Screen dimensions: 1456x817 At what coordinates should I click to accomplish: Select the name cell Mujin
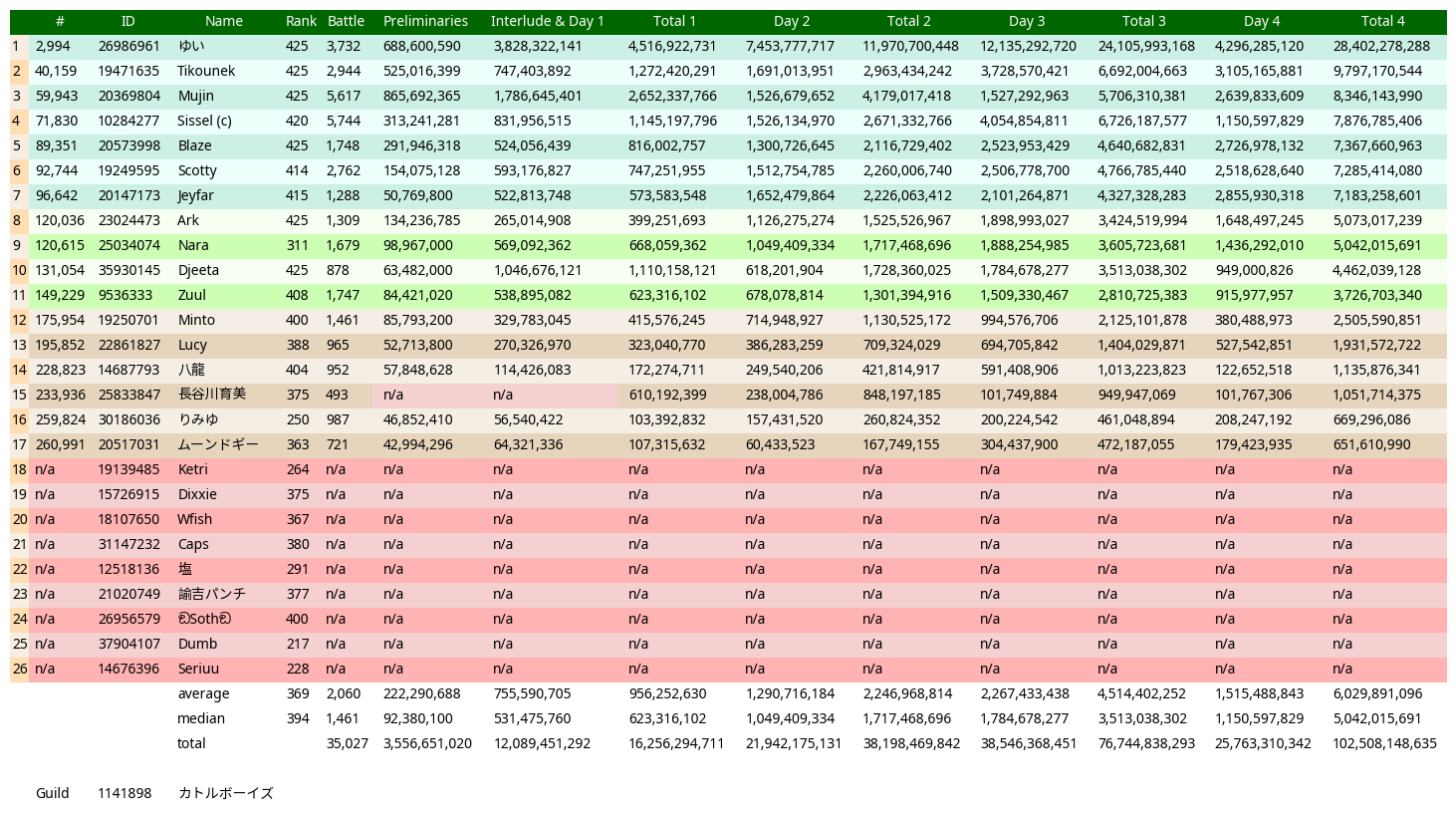tap(195, 96)
